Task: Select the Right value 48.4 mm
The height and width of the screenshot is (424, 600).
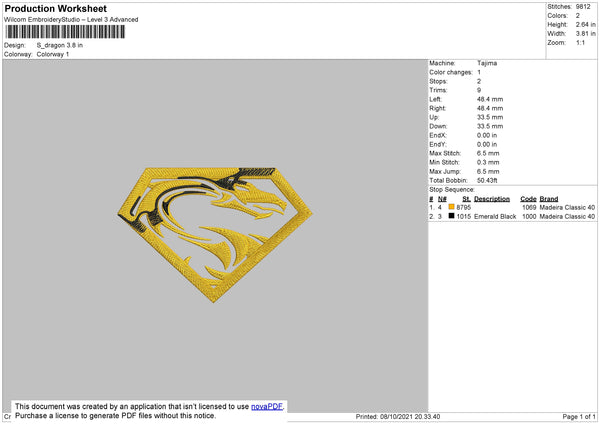Action: click(490, 108)
